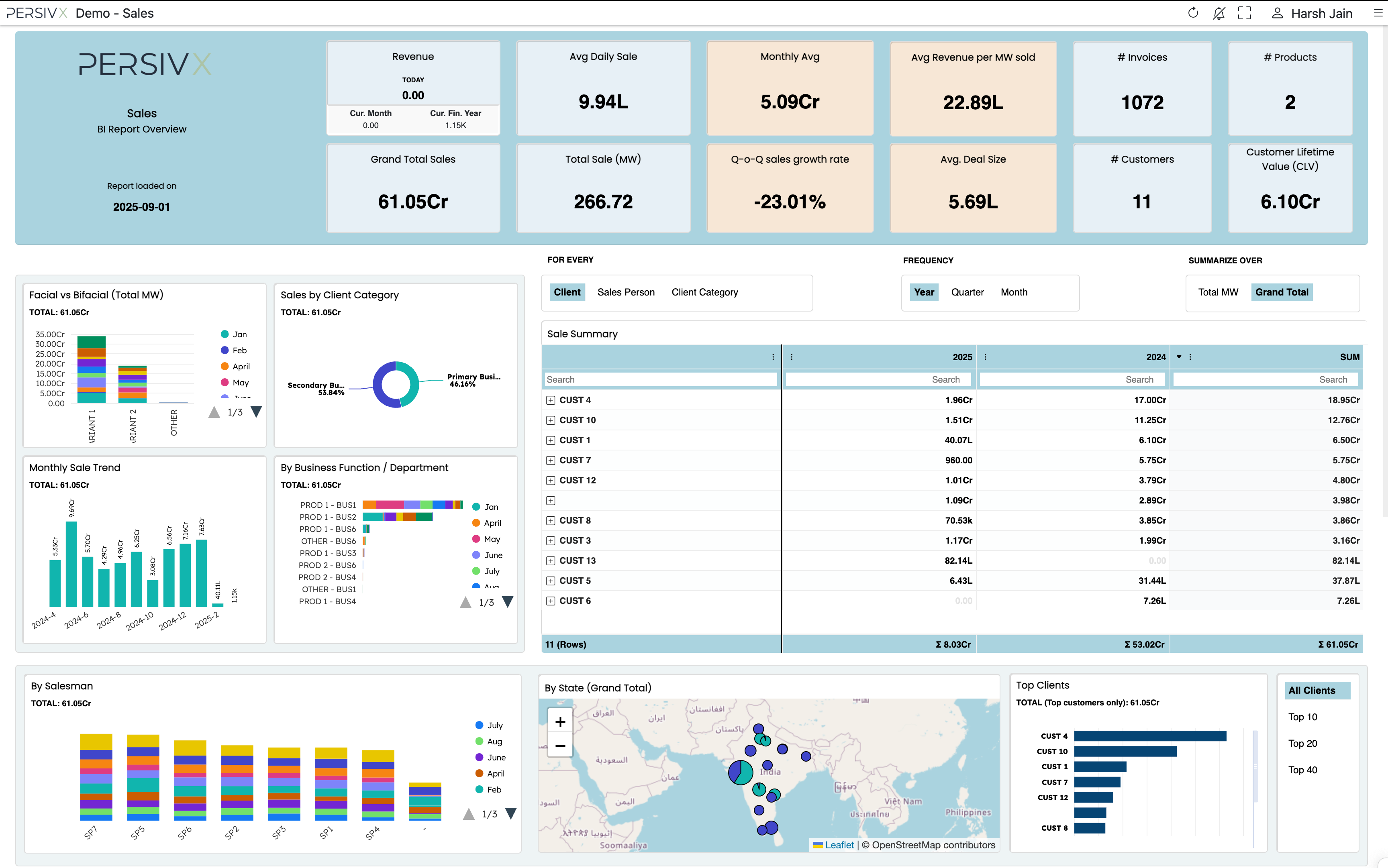Expand the CUST 10 row
This screenshot has width=1388, height=868.
pyautogui.click(x=550, y=420)
